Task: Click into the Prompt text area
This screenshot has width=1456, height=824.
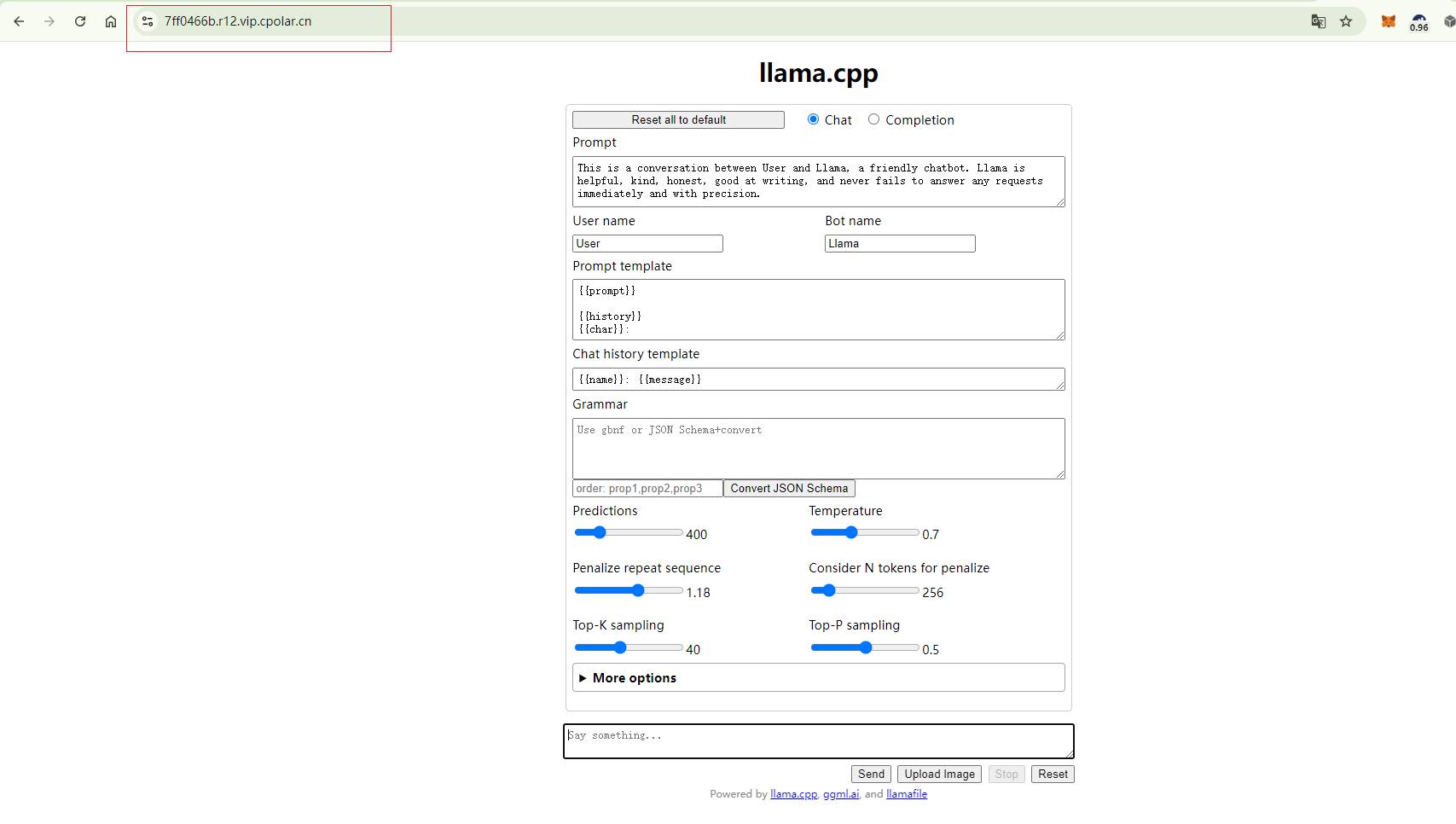Action: tap(818, 182)
